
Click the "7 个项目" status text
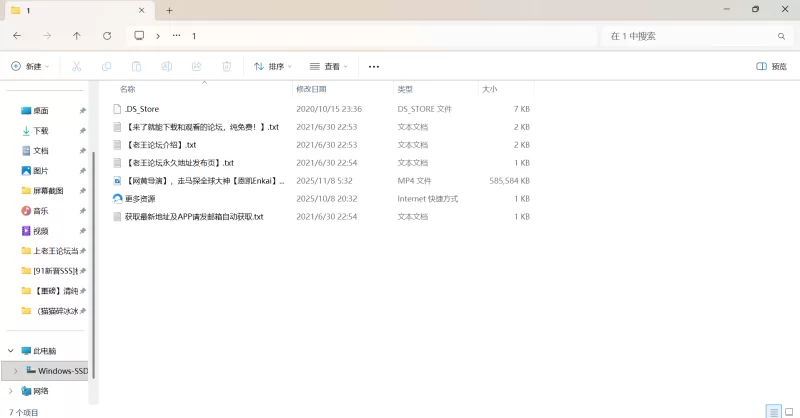(x=23, y=412)
